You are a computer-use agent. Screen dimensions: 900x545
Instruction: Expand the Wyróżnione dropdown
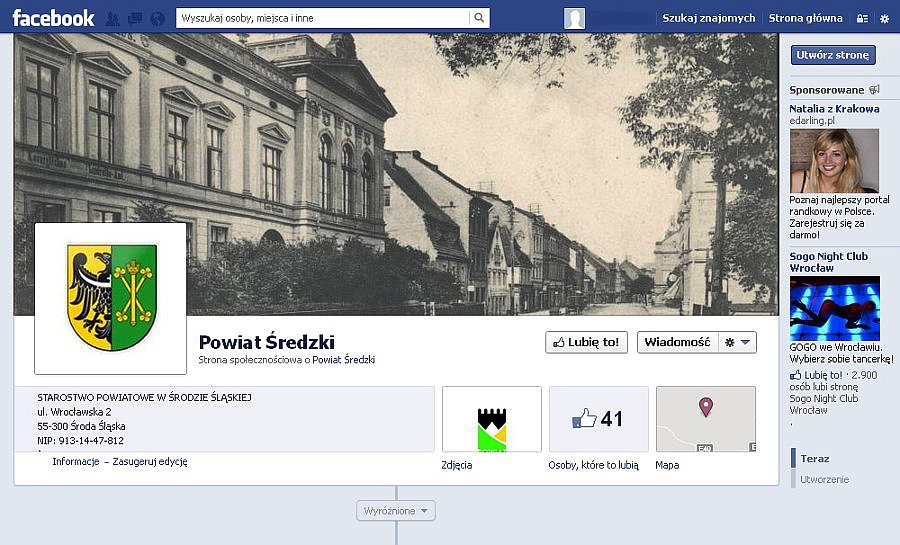[x=395, y=511]
